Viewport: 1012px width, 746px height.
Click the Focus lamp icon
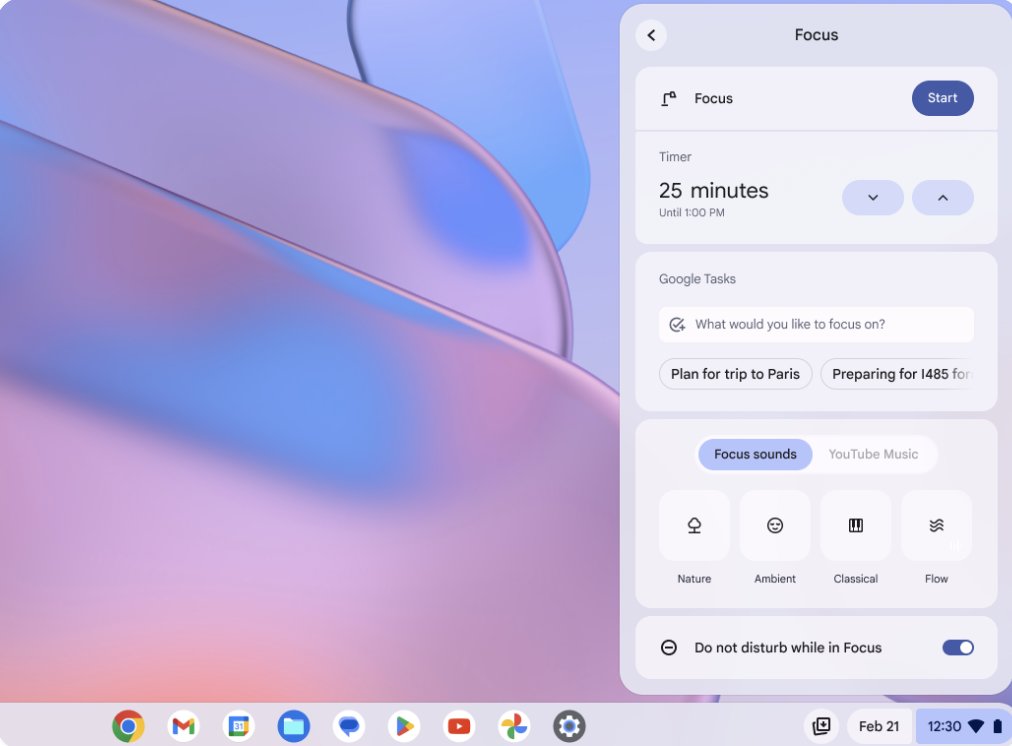pyautogui.click(x=669, y=99)
